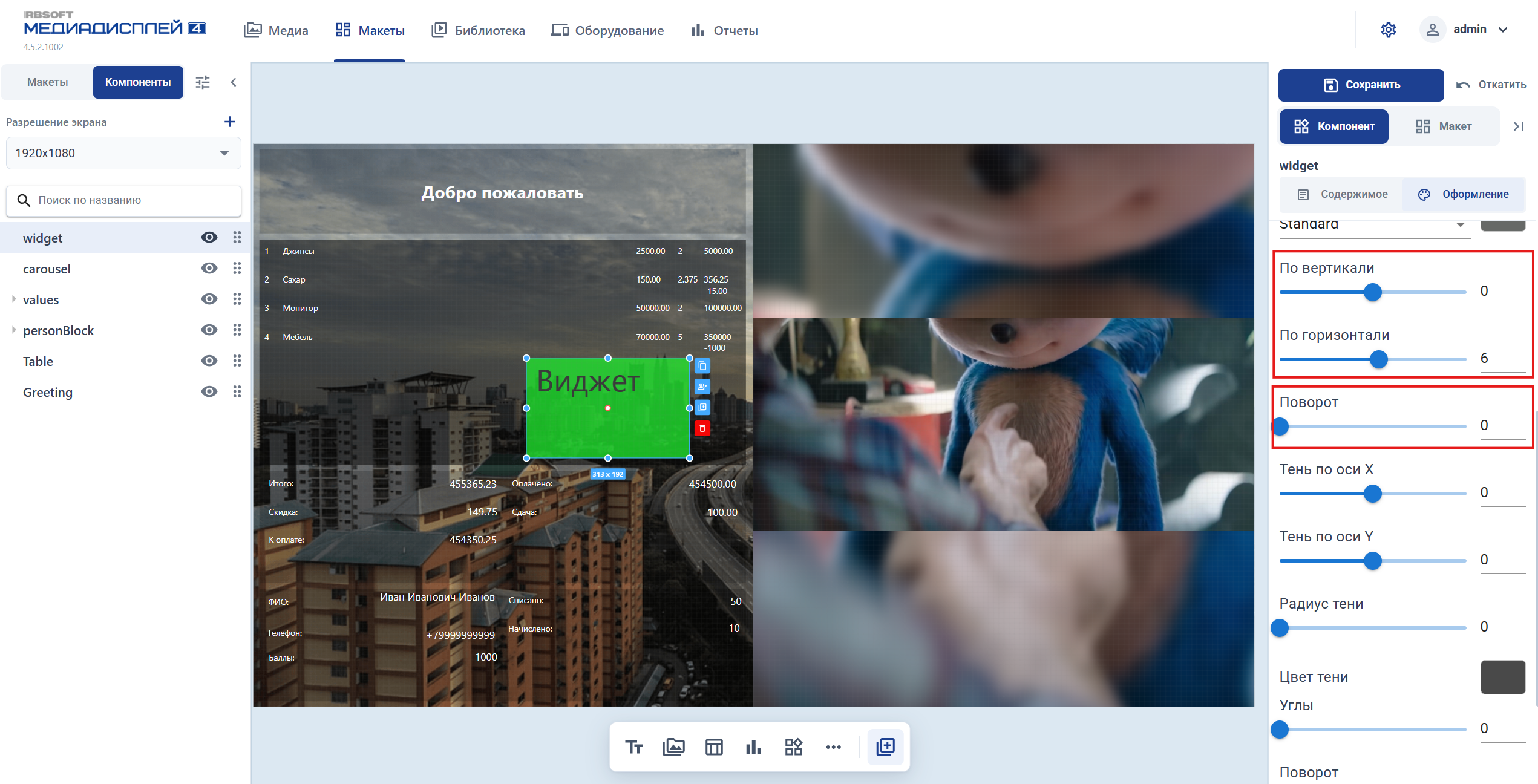Hide the carousel component
The height and width of the screenshot is (784, 1538).
[209, 268]
